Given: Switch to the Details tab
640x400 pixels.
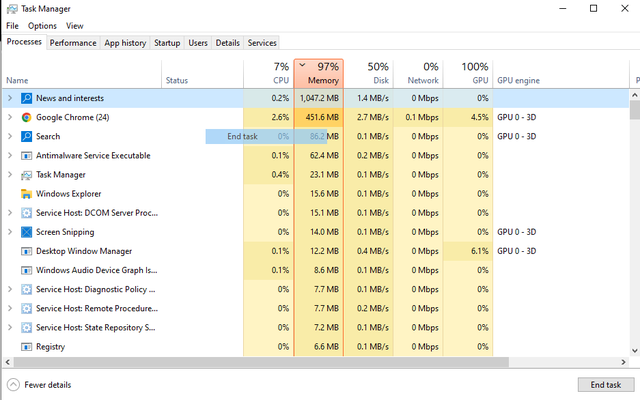Looking at the screenshot, I should click(x=228, y=43).
